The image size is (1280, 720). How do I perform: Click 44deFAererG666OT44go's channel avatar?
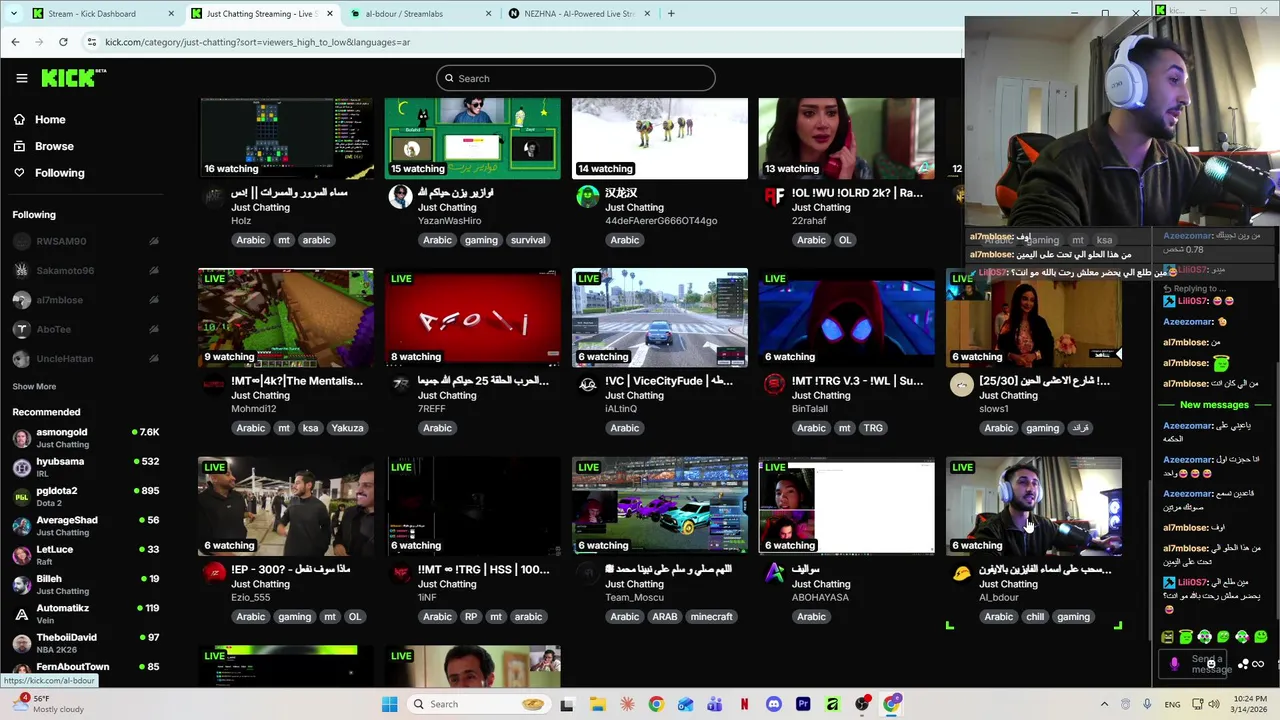[588, 197]
